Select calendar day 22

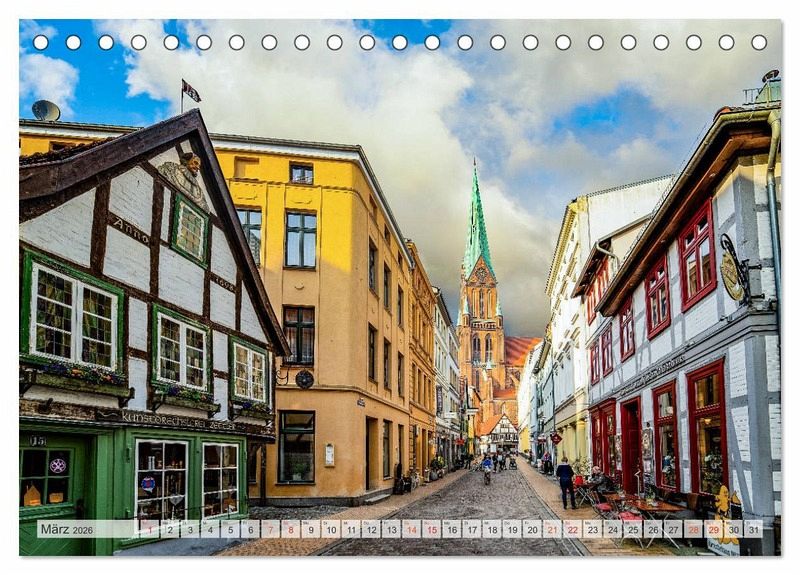tap(573, 529)
